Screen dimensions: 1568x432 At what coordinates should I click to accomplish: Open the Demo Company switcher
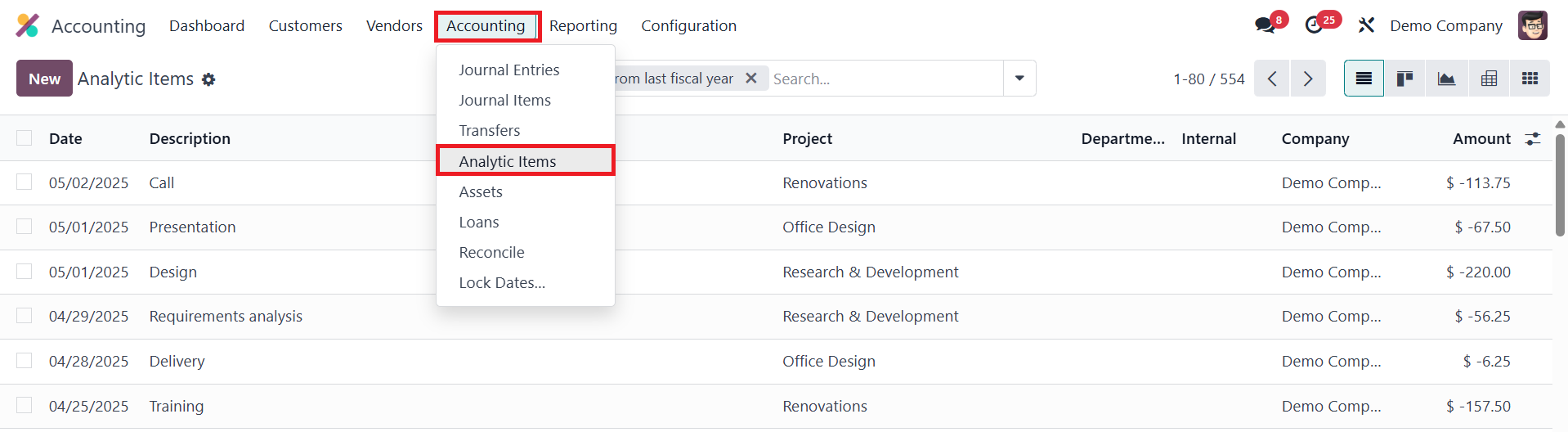pos(1445,25)
